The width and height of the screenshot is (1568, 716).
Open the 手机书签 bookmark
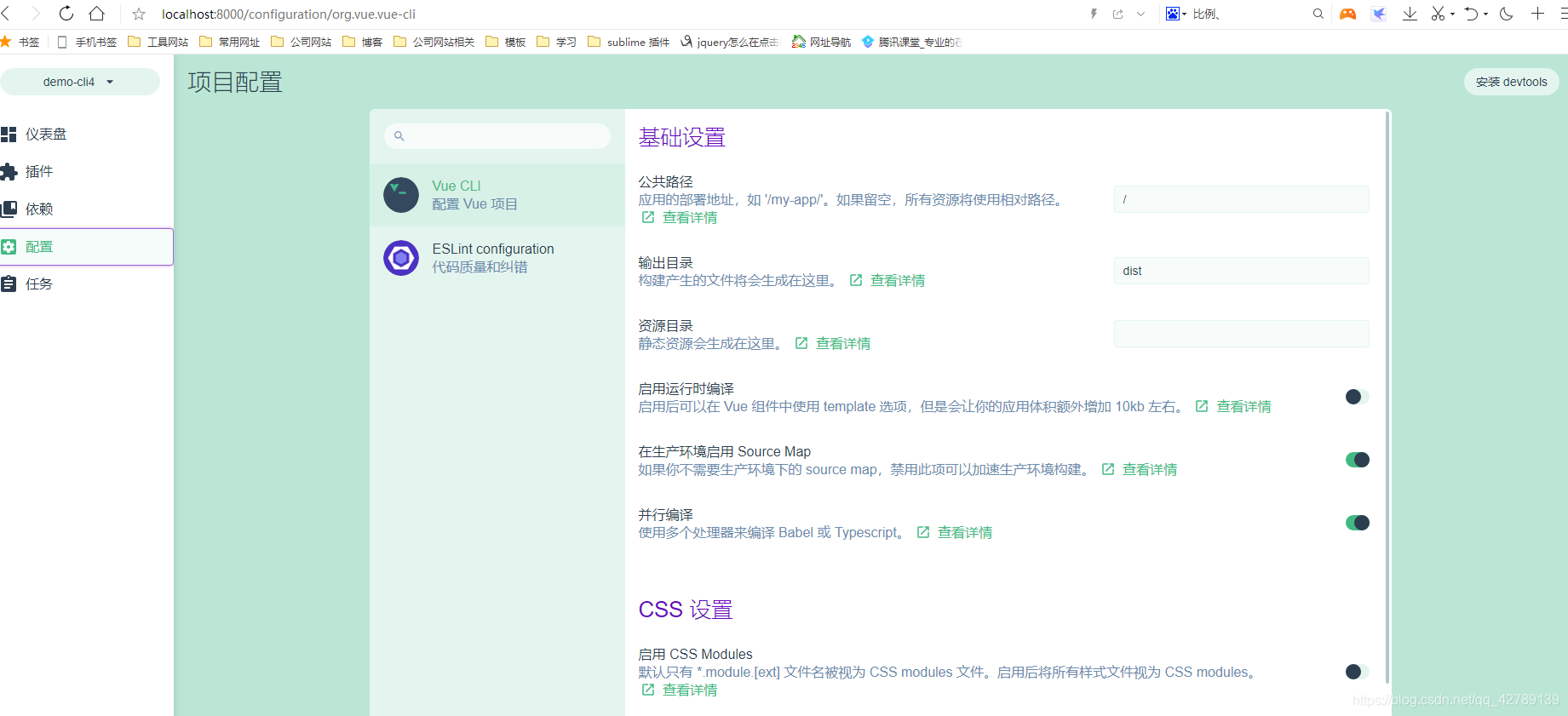point(87,42)
